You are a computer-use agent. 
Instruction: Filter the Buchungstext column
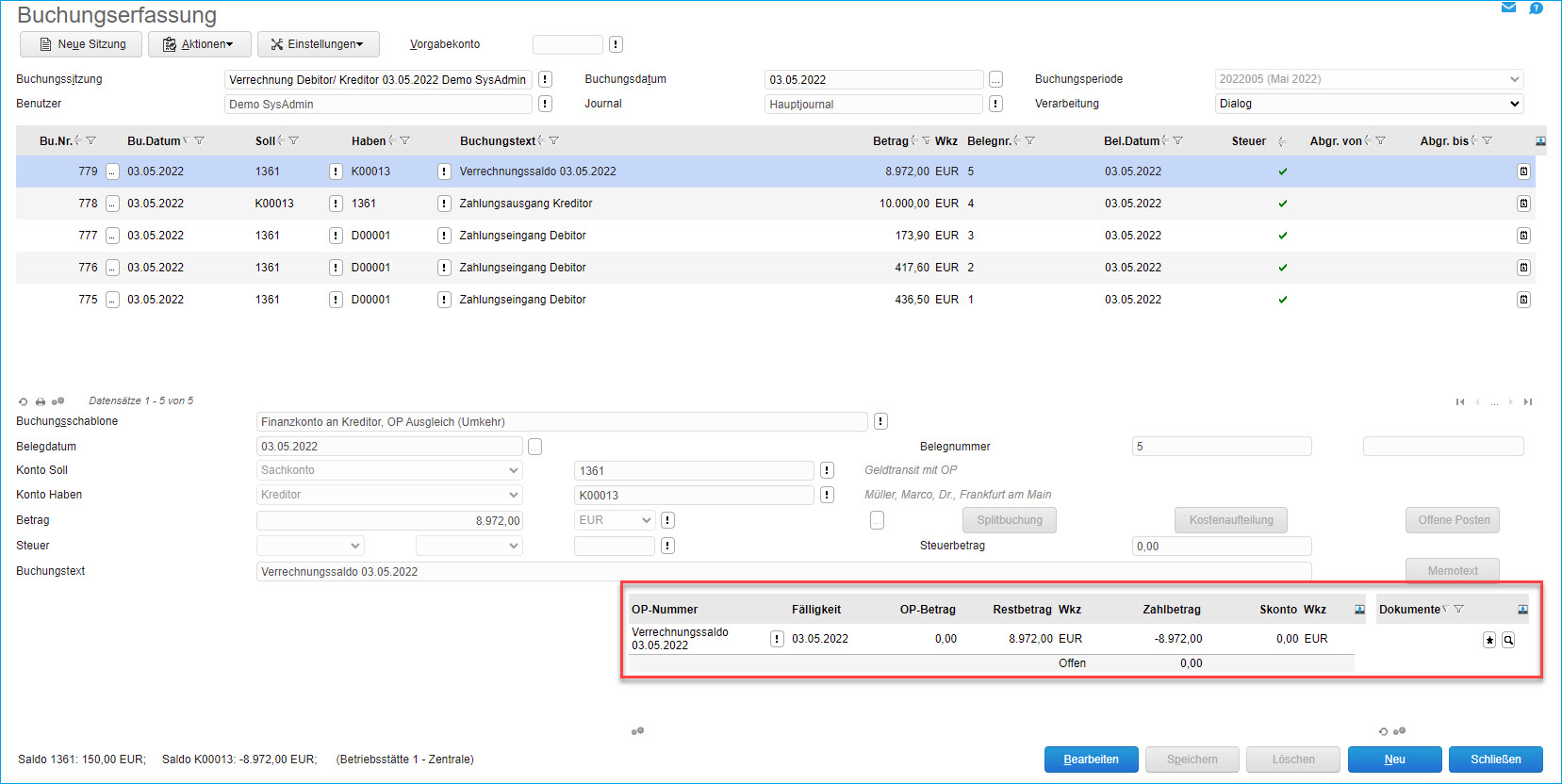554,141
